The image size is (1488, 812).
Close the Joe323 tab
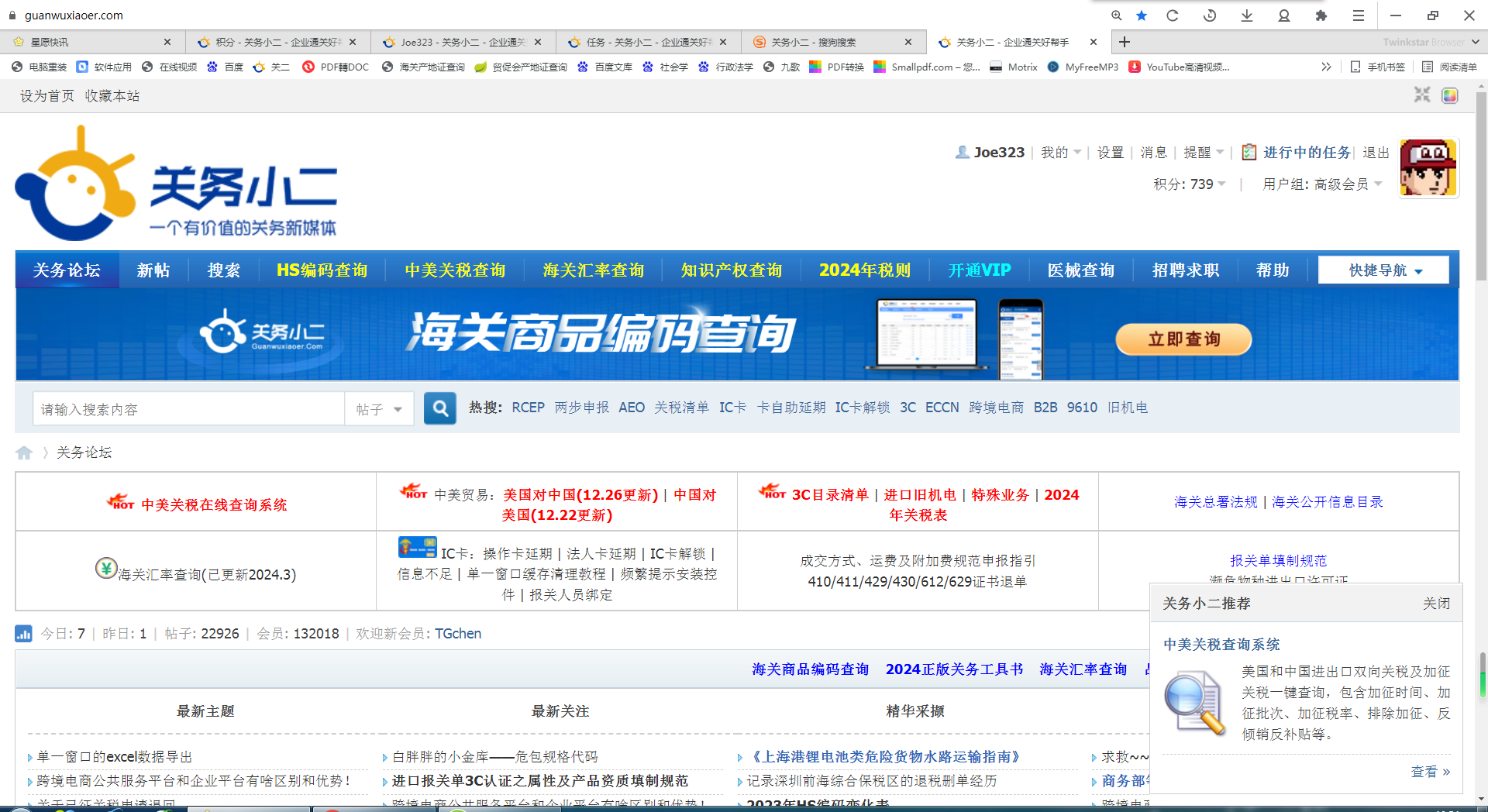click(x=538, y=42)
